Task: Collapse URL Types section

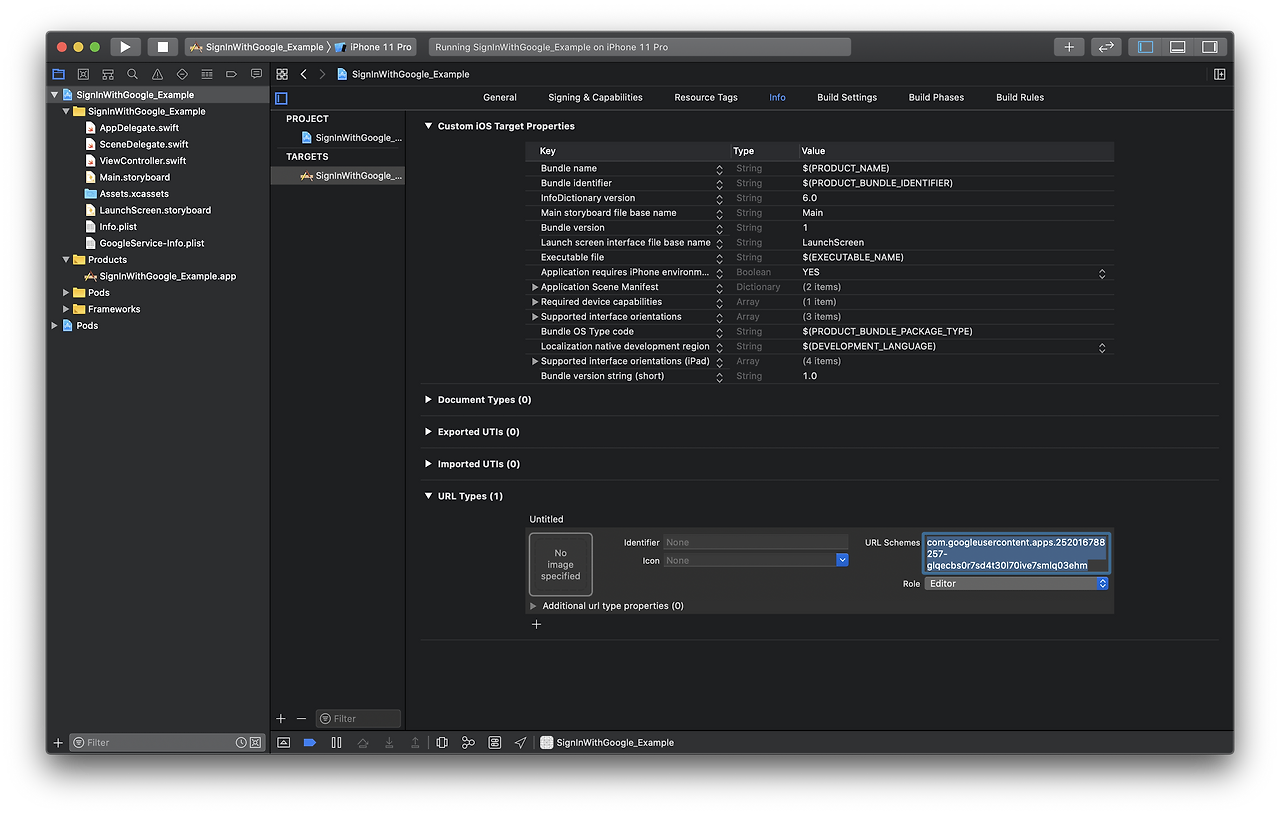Action: [428, 496]
